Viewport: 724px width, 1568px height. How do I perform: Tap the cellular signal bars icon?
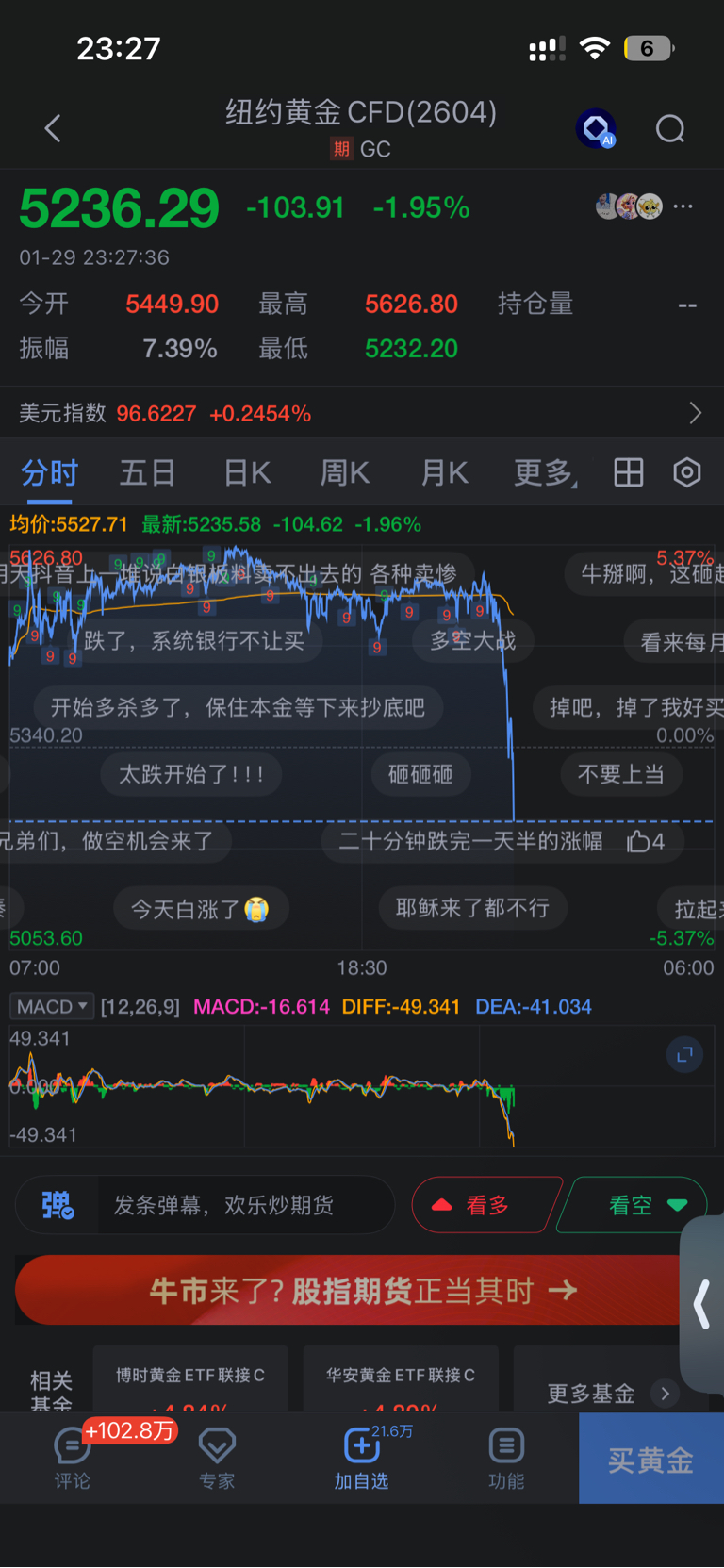(547, 49)
